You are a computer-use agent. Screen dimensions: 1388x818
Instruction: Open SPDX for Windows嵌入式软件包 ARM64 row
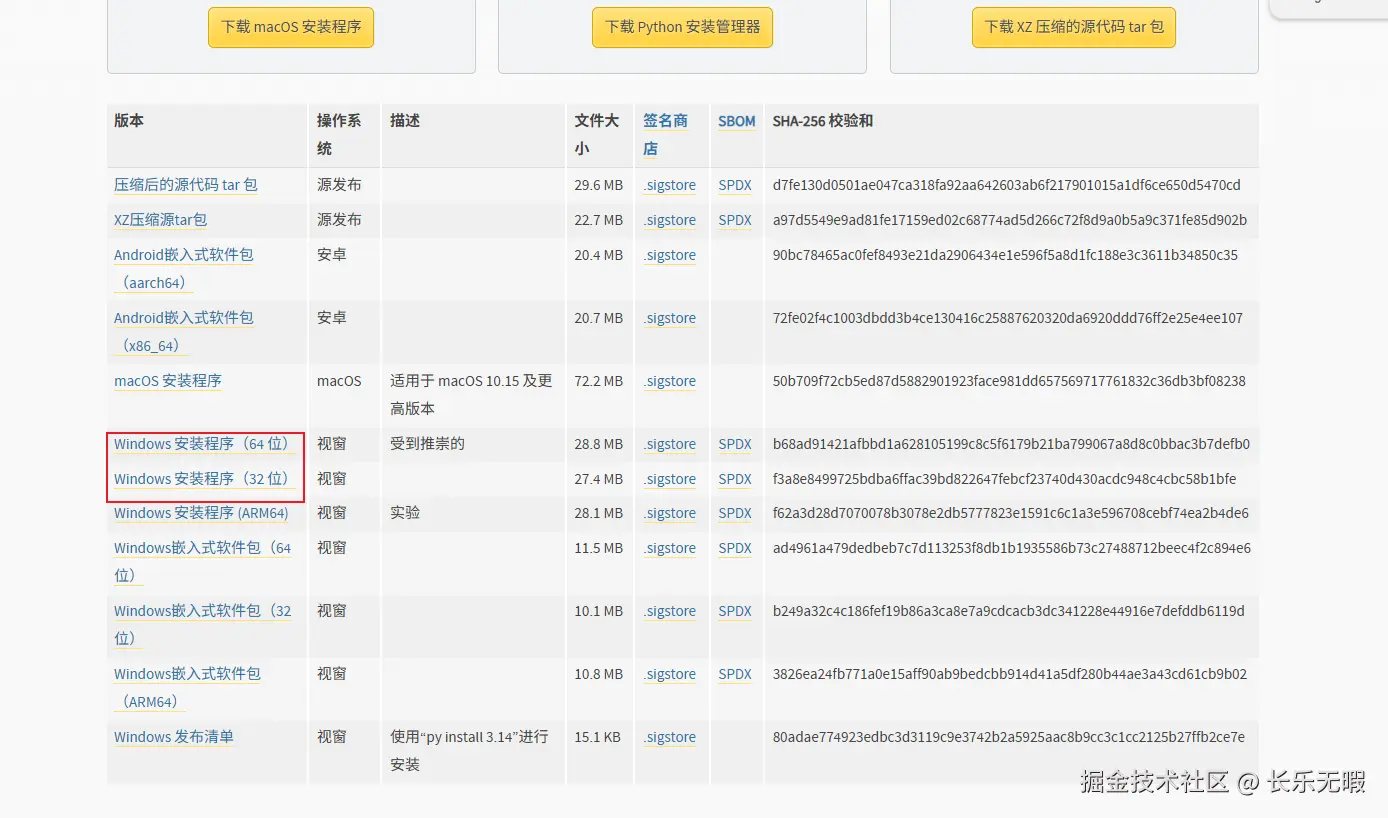pyautogui.click(x=735, y=674)
